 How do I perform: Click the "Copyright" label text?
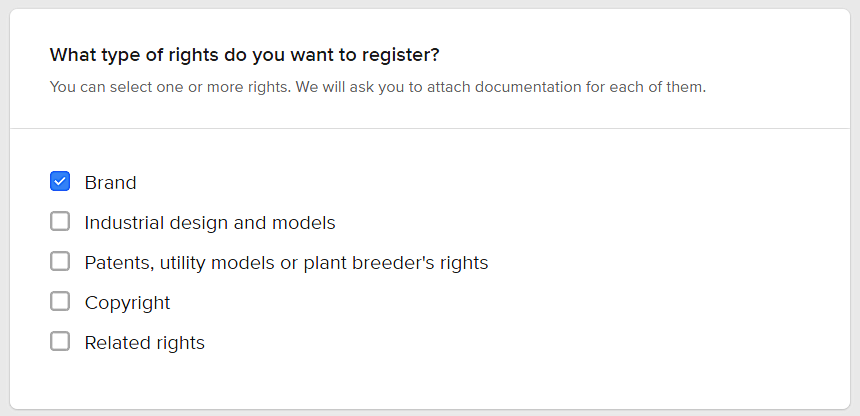[x=127, y=303]
